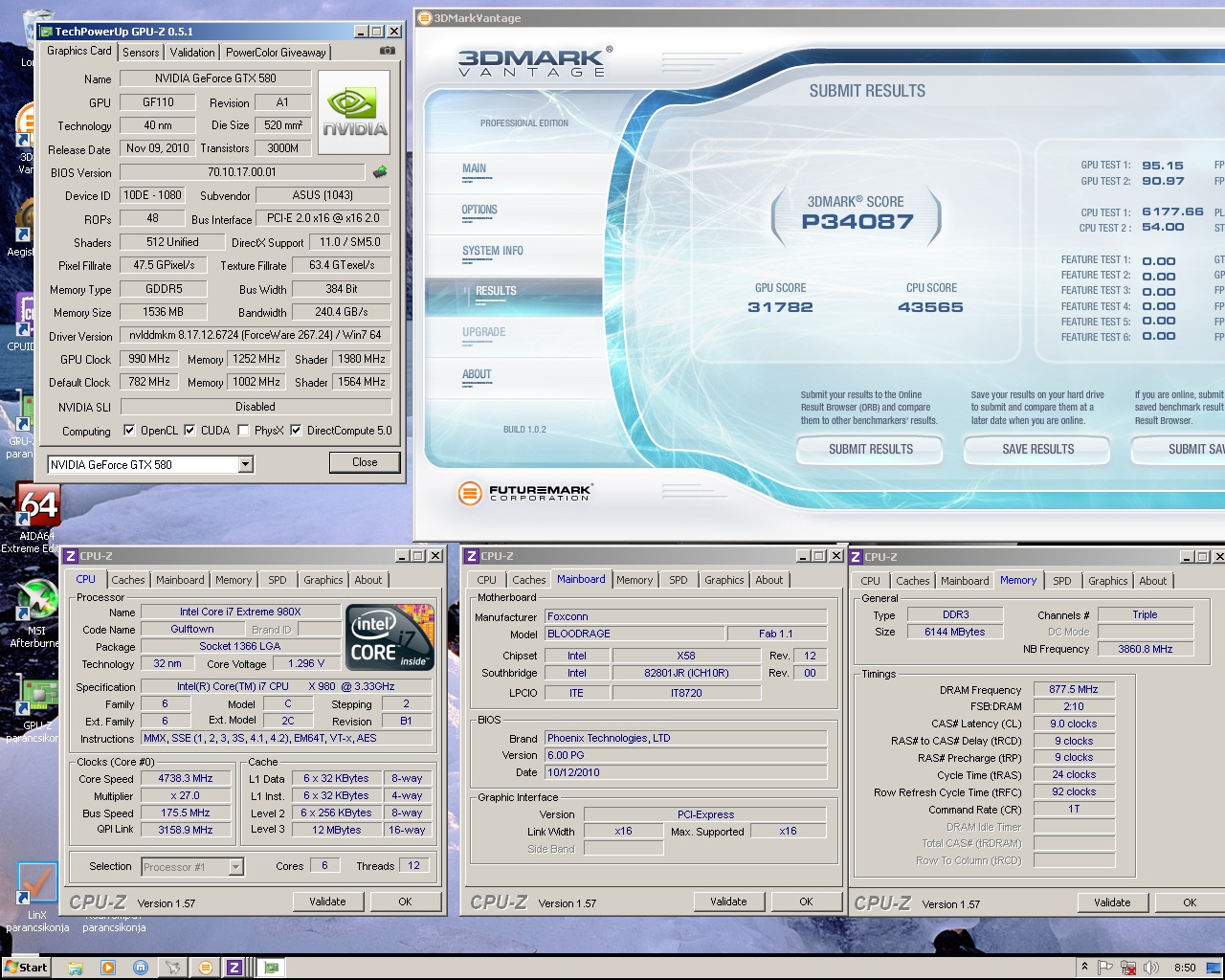The width and height of the screenshot is (1225, 980).
Task: Click the mainboard Model value BLOODRAGE
Action: pyautogui.click(x=635, y=634)
